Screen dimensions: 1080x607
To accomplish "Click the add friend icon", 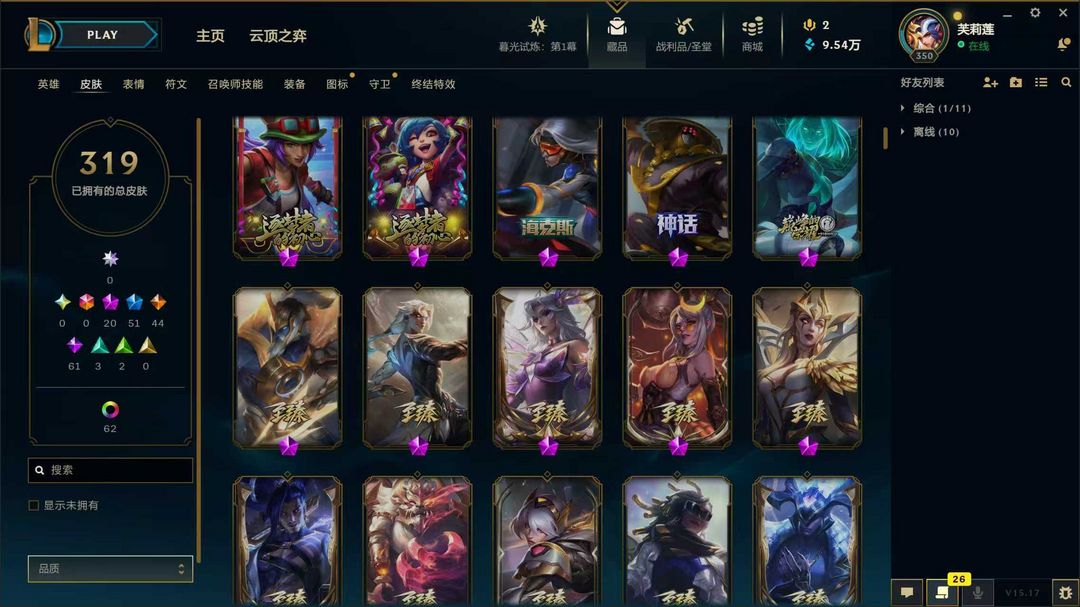I will (990, 83).
